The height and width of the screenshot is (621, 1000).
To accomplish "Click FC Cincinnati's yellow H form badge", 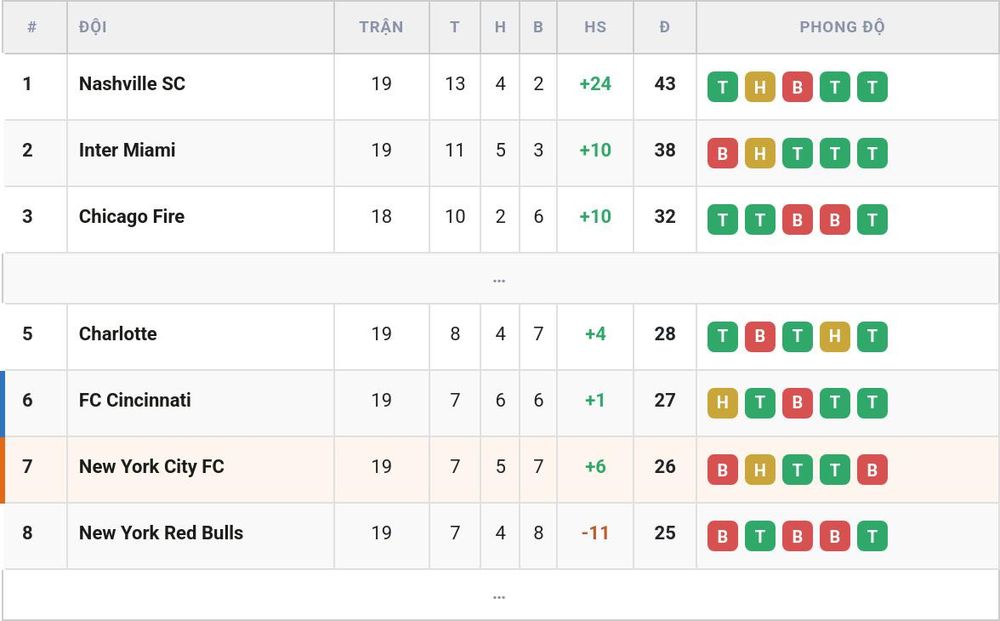I will click(723, 403).
